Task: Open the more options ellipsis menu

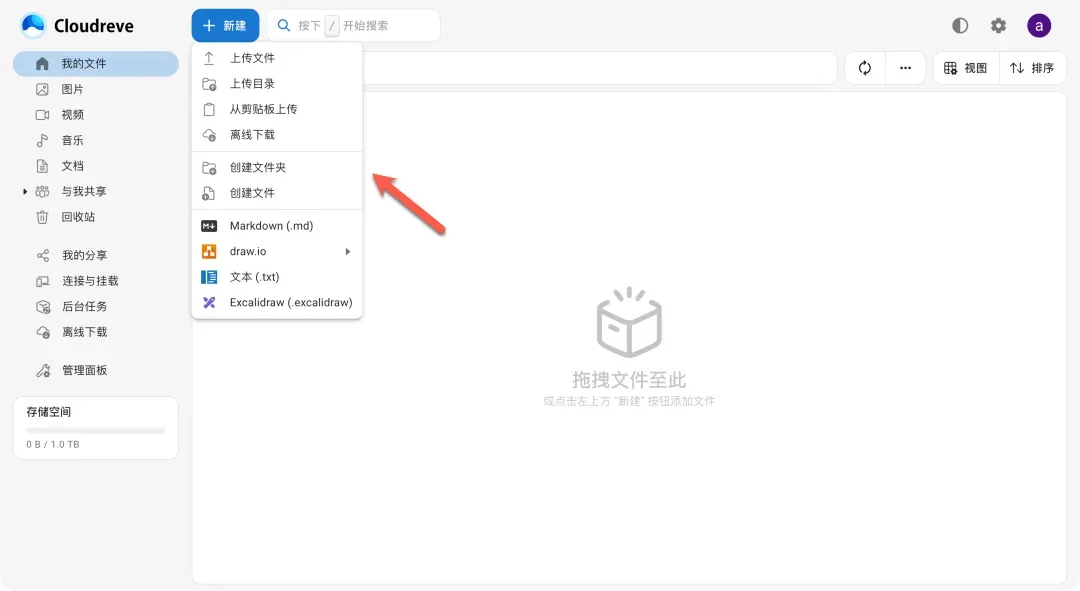Action: pyautogui.click(x=905, y=68)
